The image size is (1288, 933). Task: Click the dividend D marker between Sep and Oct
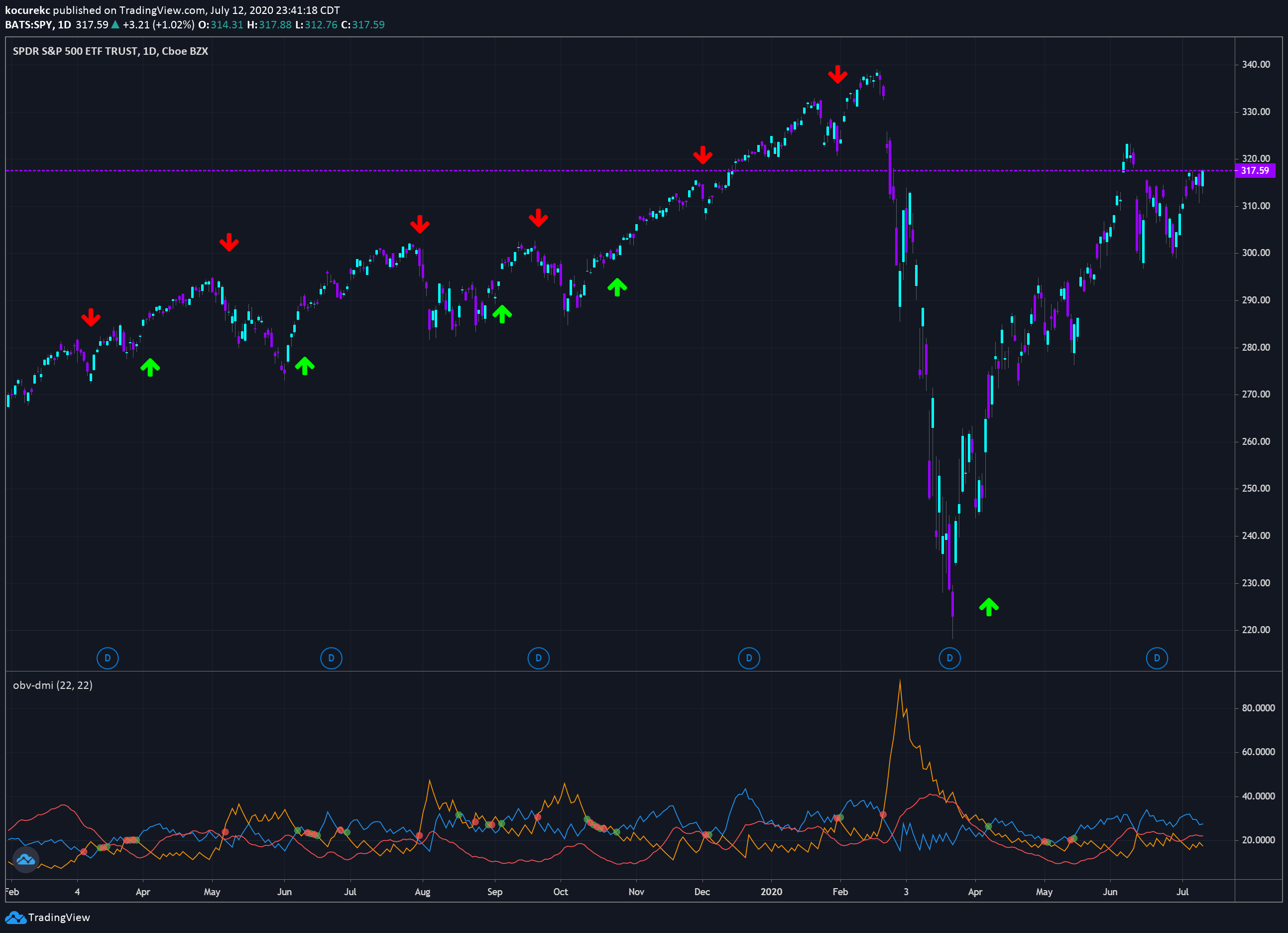click(x=538, y=658)
